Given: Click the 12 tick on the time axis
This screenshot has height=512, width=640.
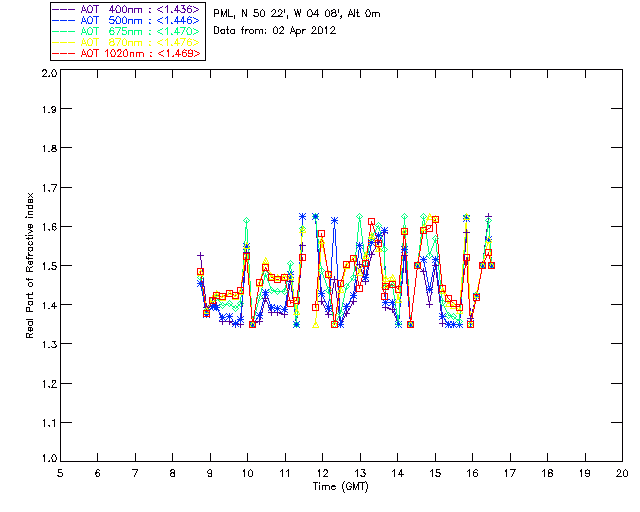Looking at the screenshot, I should coord(322,473).
